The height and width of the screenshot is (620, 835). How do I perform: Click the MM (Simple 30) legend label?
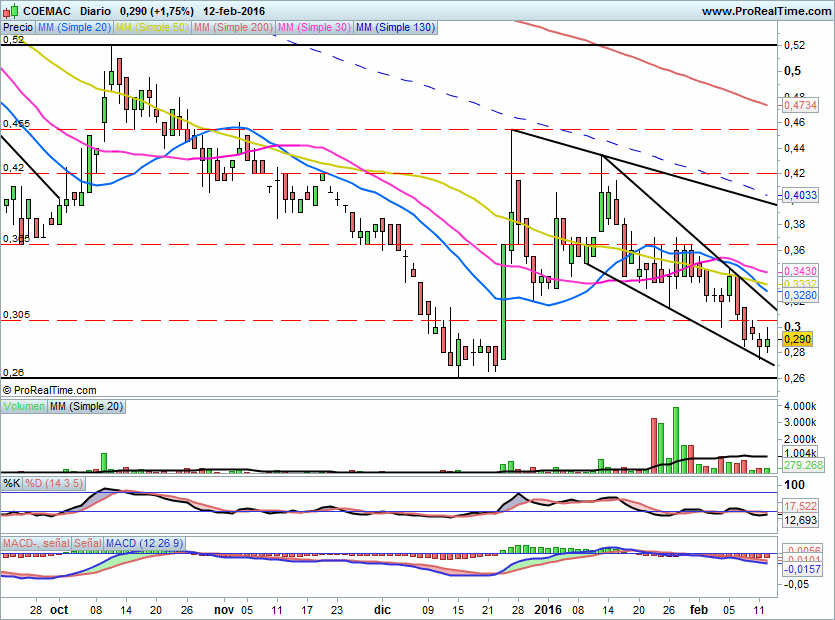coord(314,27)
